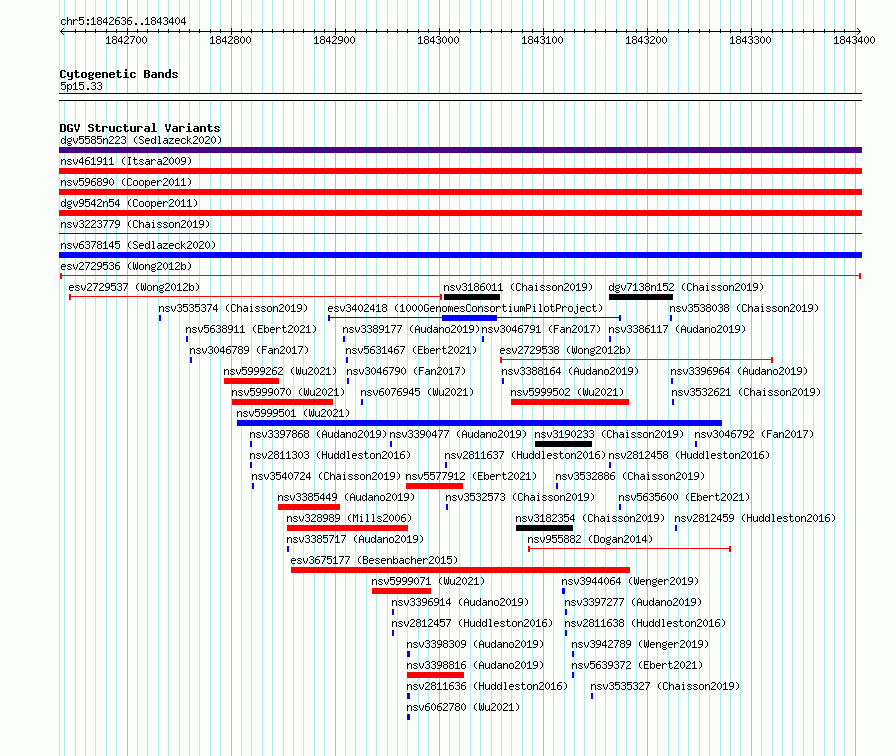The height and width of the screenshot is (756, 890).
Task: Click nsv5577912 (Ebert2021) label
Action: point(471,476)
